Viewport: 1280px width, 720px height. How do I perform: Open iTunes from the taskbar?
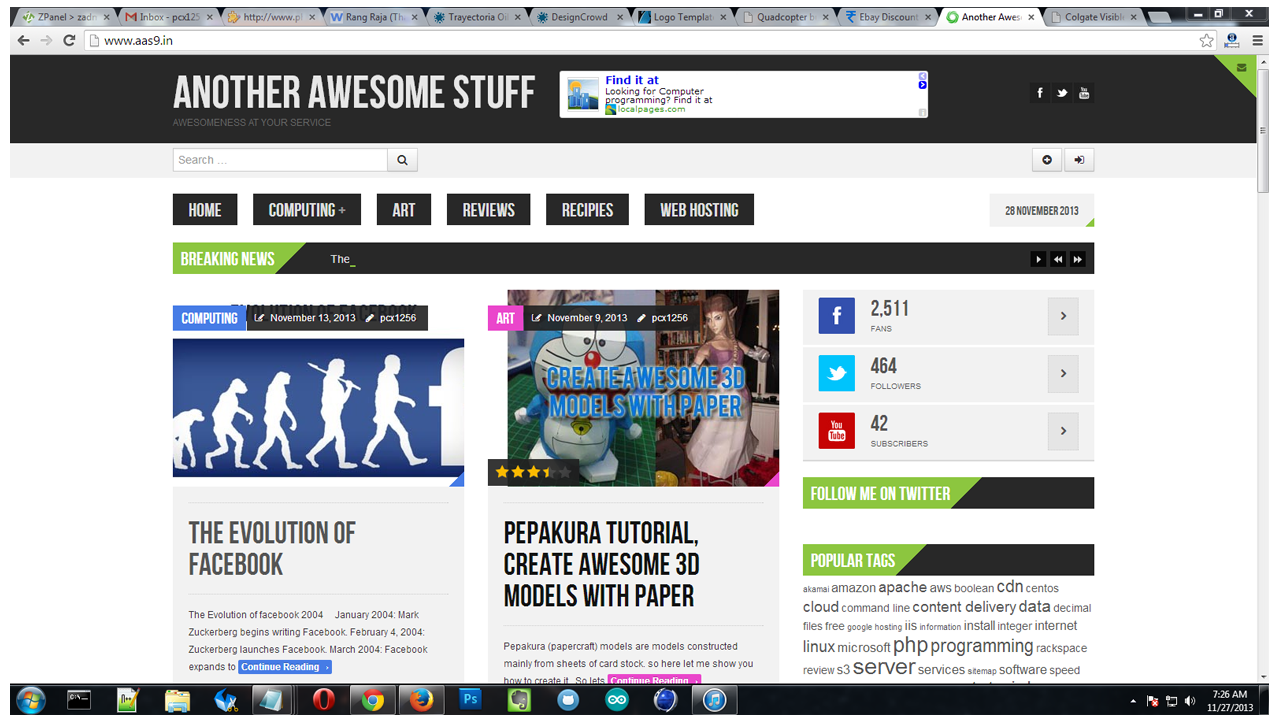[x=714, y=701]
